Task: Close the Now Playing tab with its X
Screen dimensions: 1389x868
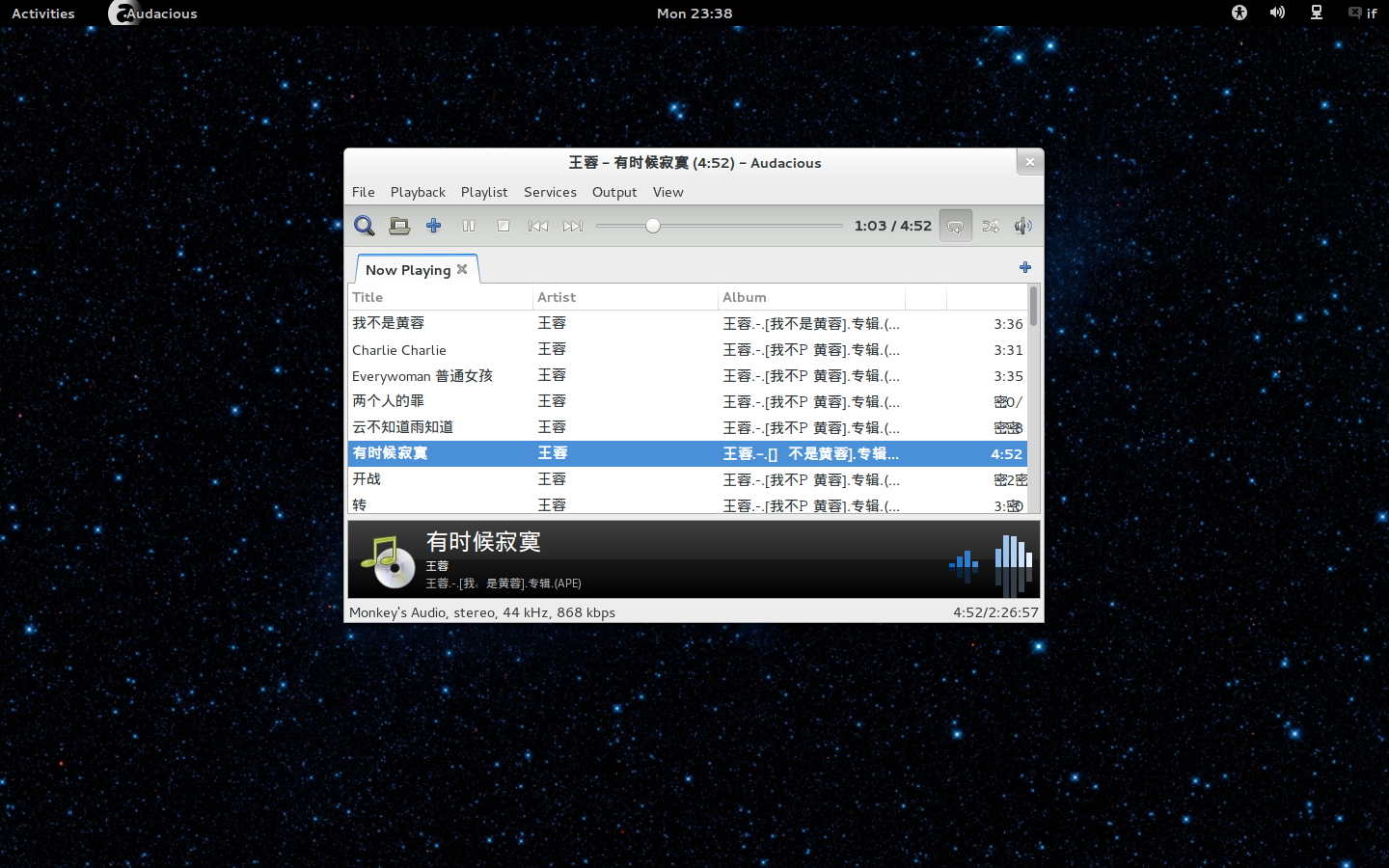Action: [x=462, y=269]
